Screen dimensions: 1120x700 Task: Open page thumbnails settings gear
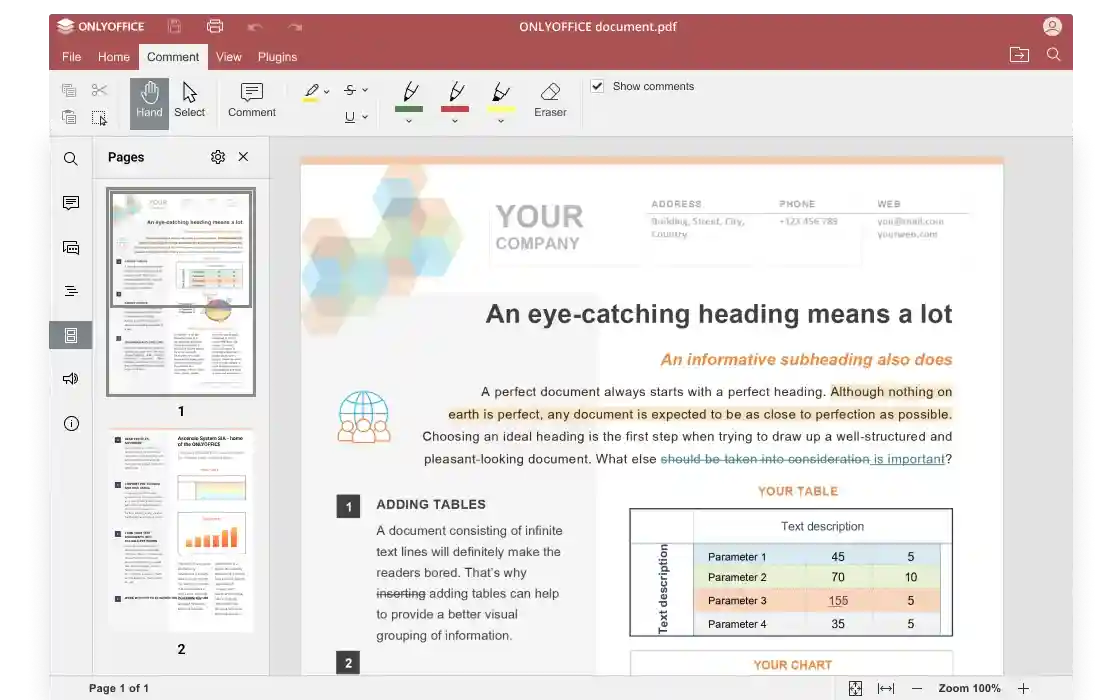coord(218,157)
